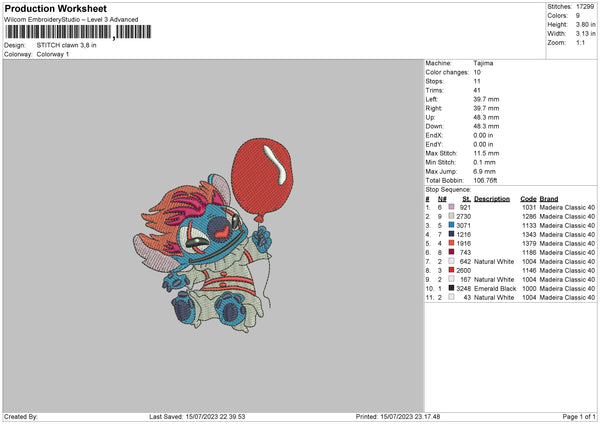Click the EndY value 0.00 in
This screenshot has height=424, width=600.
point(483,144)
